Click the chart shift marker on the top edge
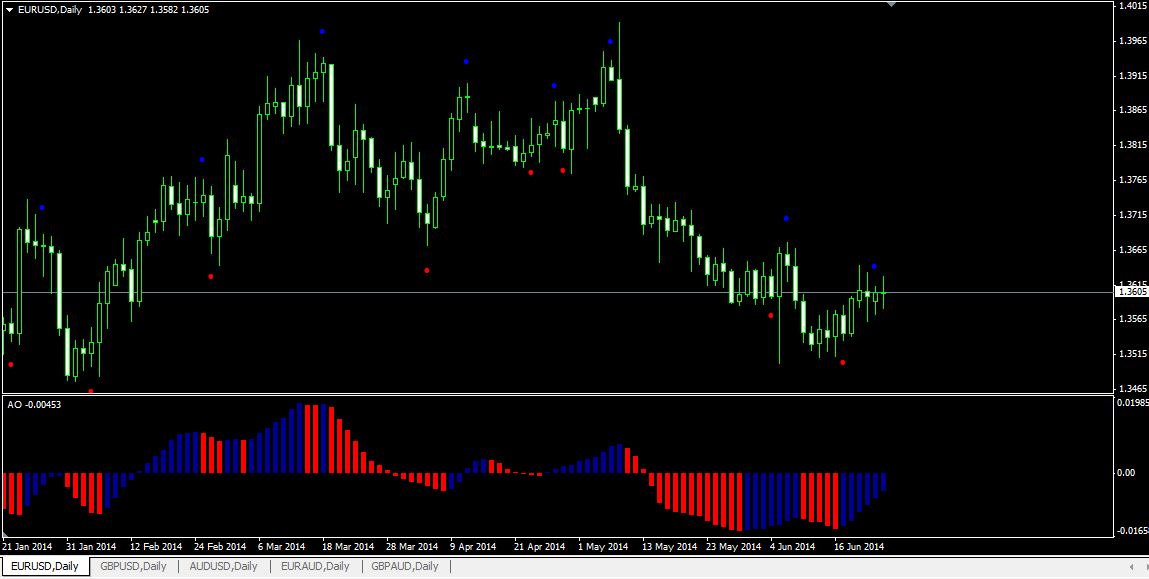The image size is (1149, 579). (x=891, y=4)
